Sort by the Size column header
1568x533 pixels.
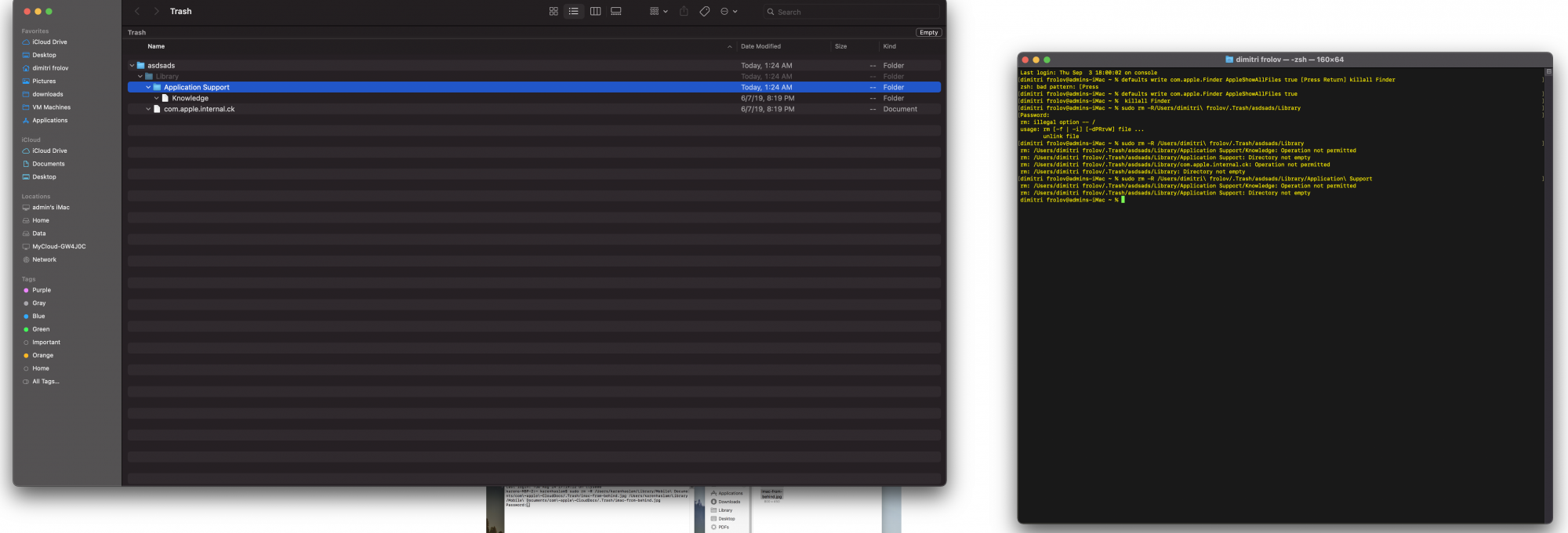(840, 46)
